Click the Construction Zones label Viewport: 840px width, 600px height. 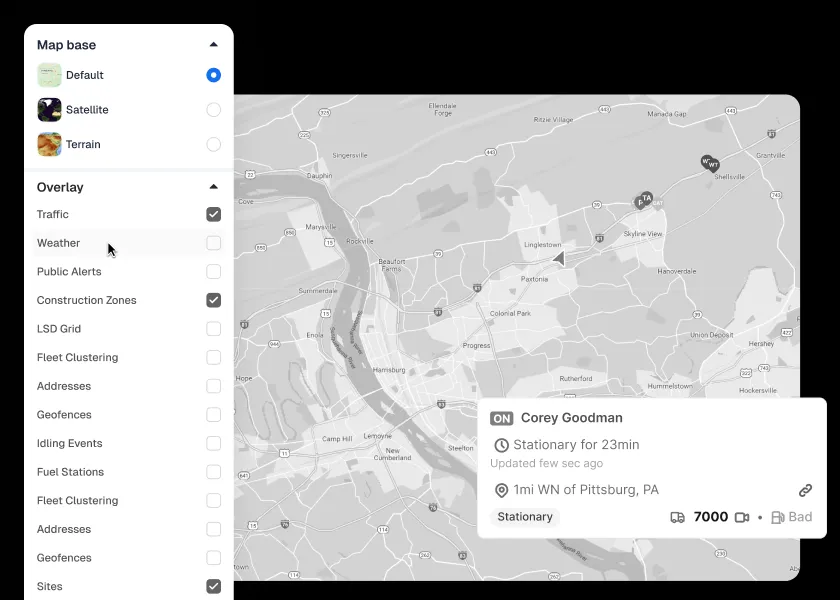86,300
